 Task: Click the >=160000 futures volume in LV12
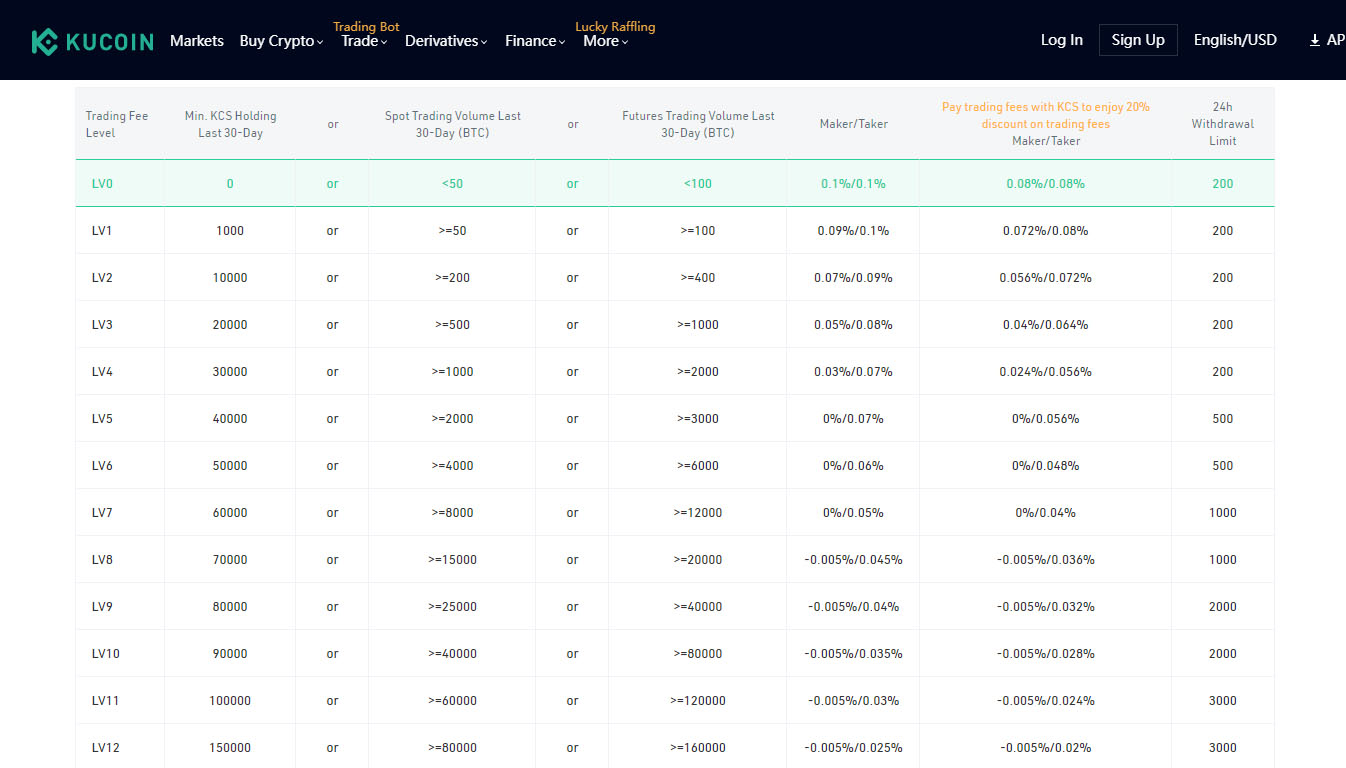[x=698, y=748]
